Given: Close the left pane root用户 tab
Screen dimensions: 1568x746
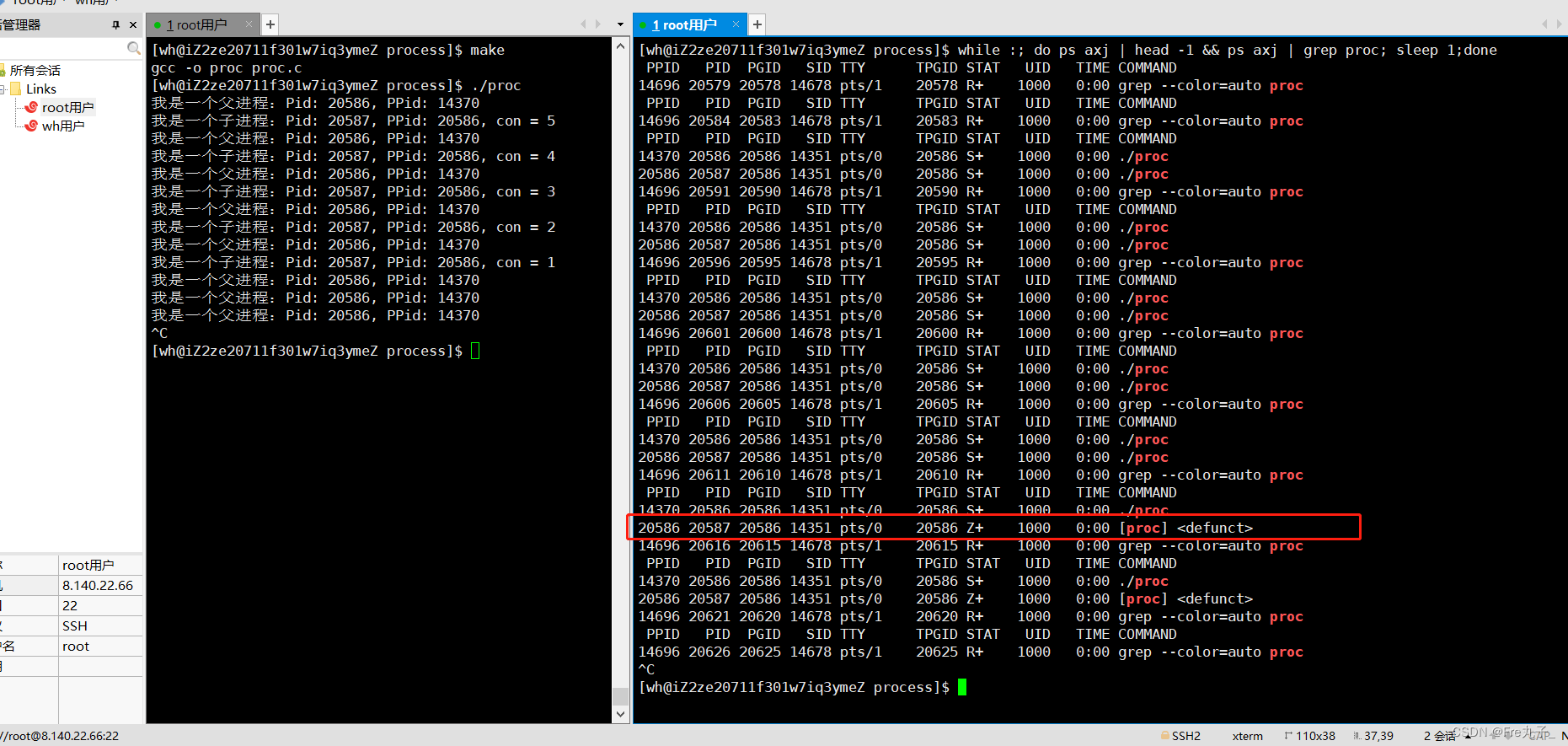Looking at the screenshot, I should click(249, 24).
